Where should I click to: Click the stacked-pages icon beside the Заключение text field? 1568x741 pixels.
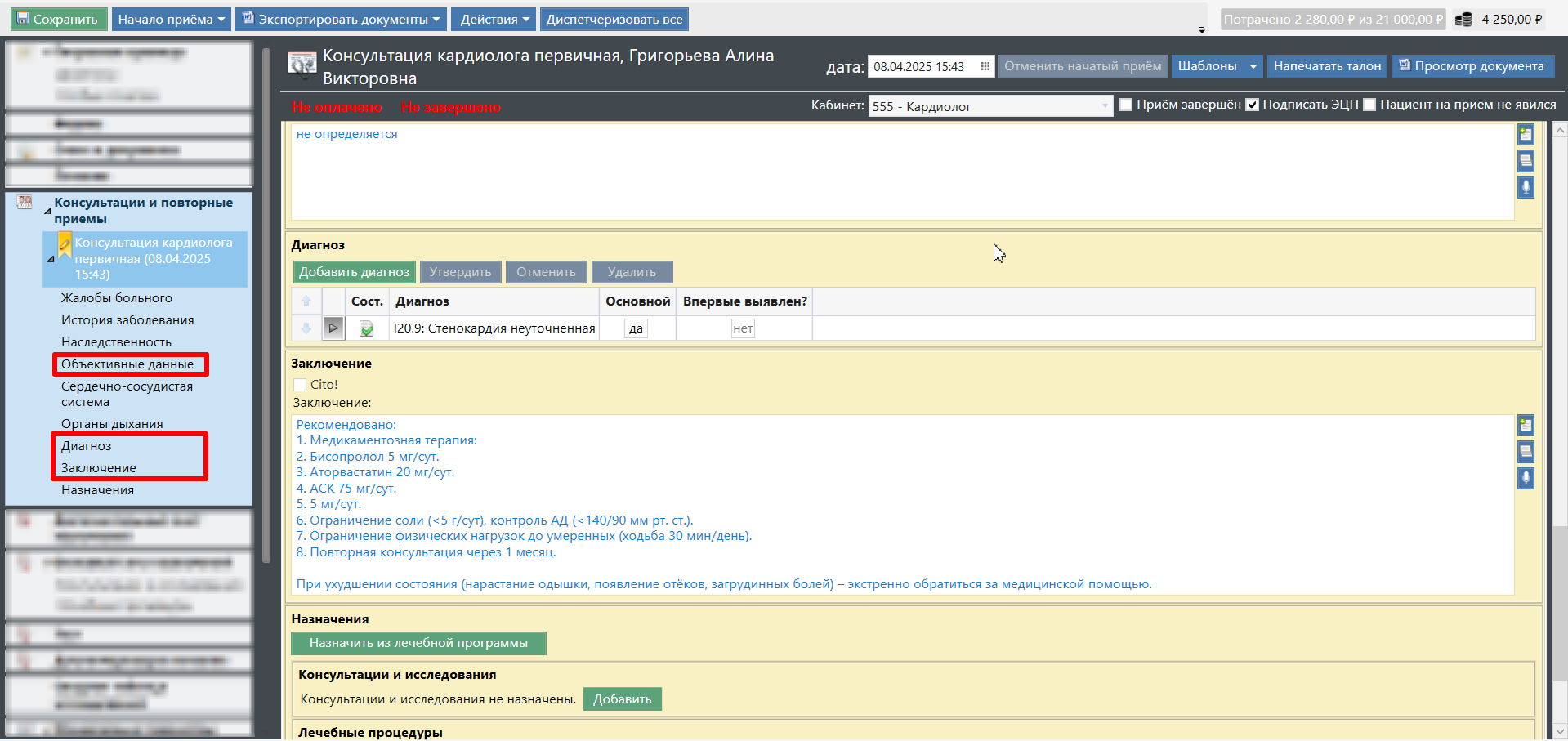click(x=1525, y=451)
